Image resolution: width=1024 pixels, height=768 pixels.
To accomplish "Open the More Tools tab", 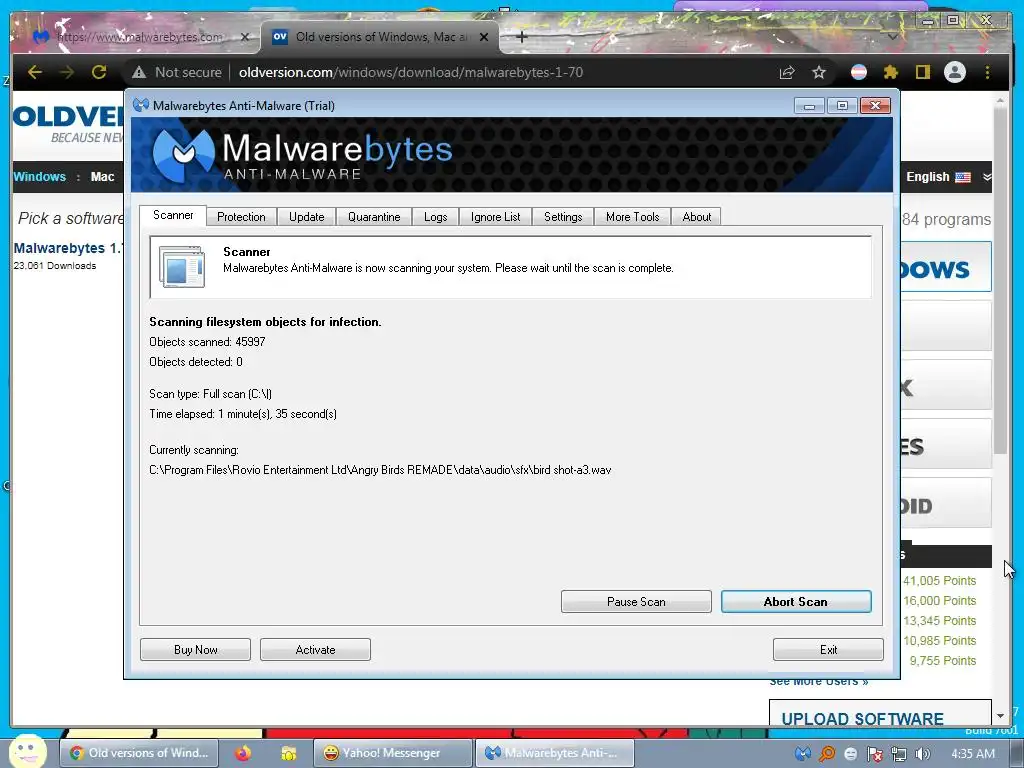I will tap(632, 217).
